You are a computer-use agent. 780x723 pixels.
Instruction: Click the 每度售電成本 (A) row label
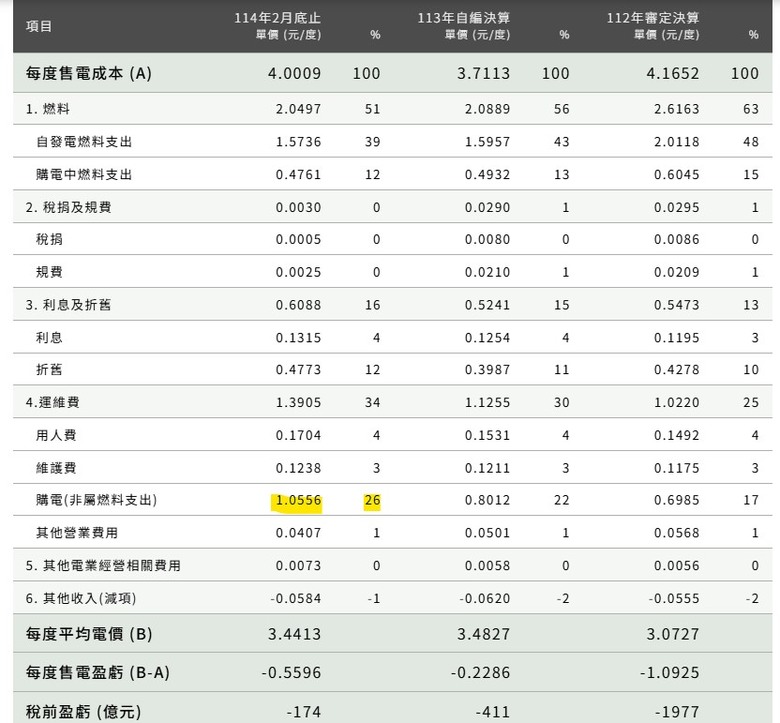tap(89, 73)
